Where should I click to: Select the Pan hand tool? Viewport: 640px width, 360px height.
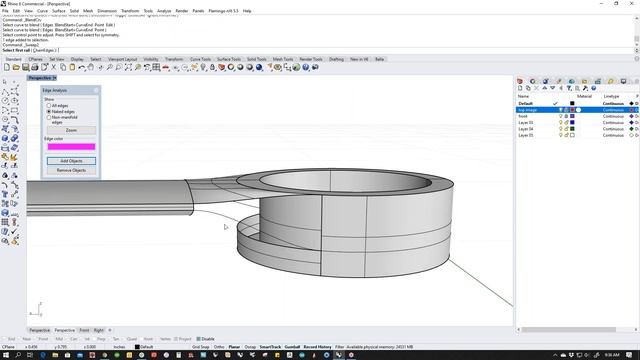point(91,67)
